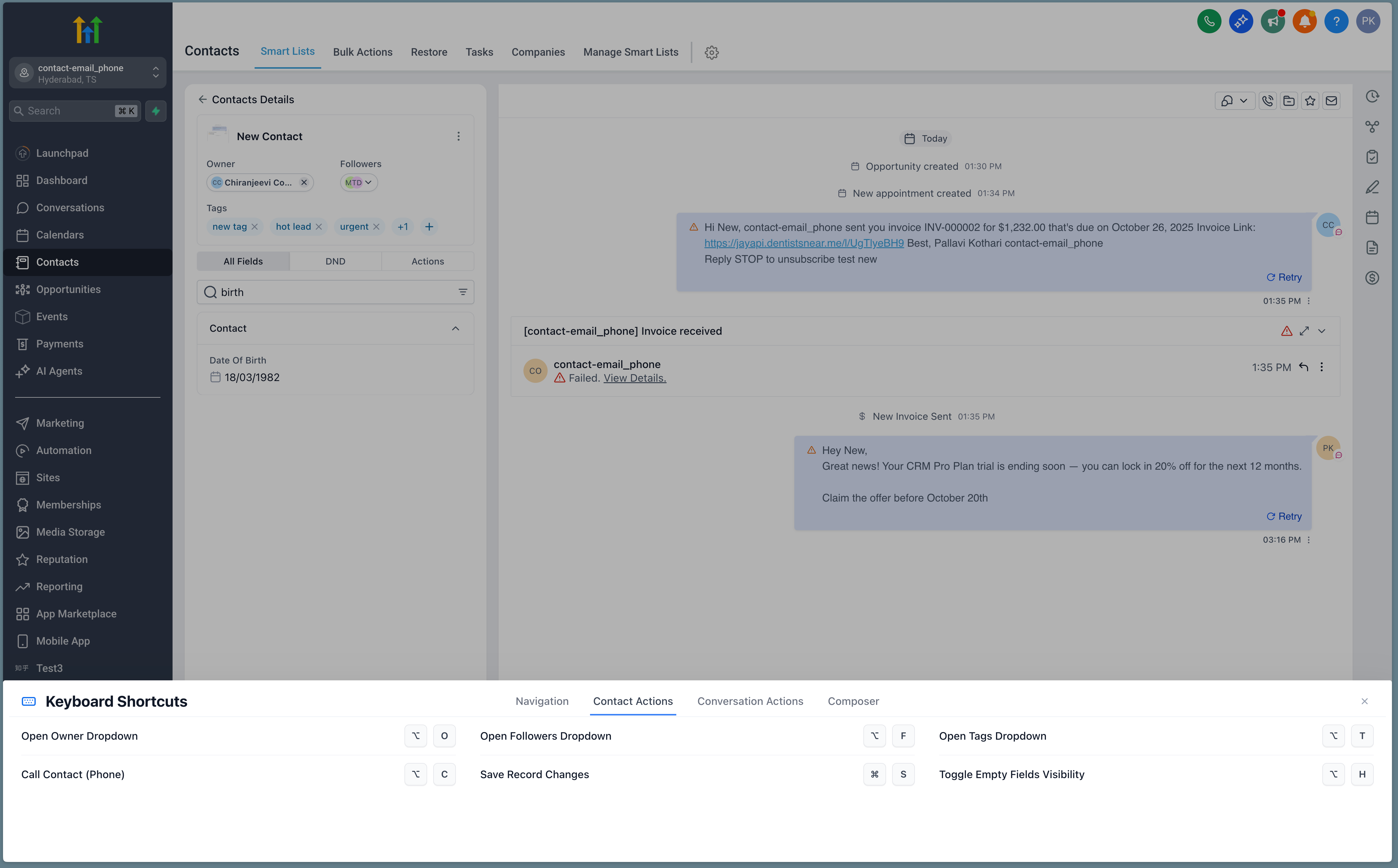Switch to the DND tab
The image size is (1398, 868).
[x=335, y=261]
